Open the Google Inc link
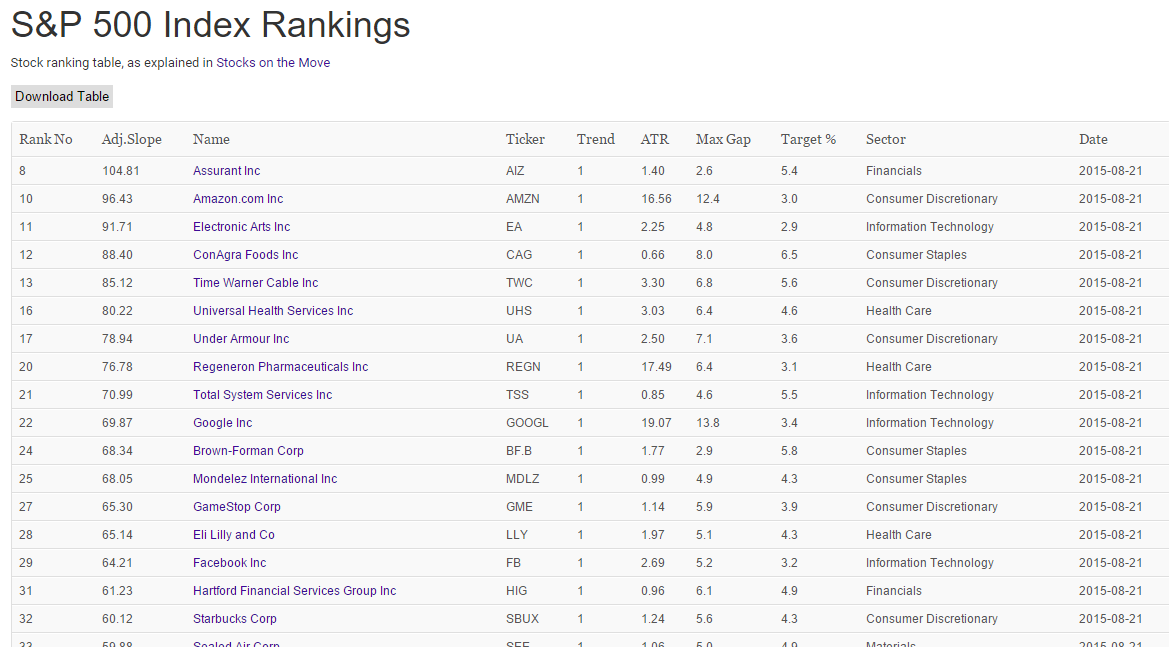Screen dimensions: 1169x647 click(222, 423)
